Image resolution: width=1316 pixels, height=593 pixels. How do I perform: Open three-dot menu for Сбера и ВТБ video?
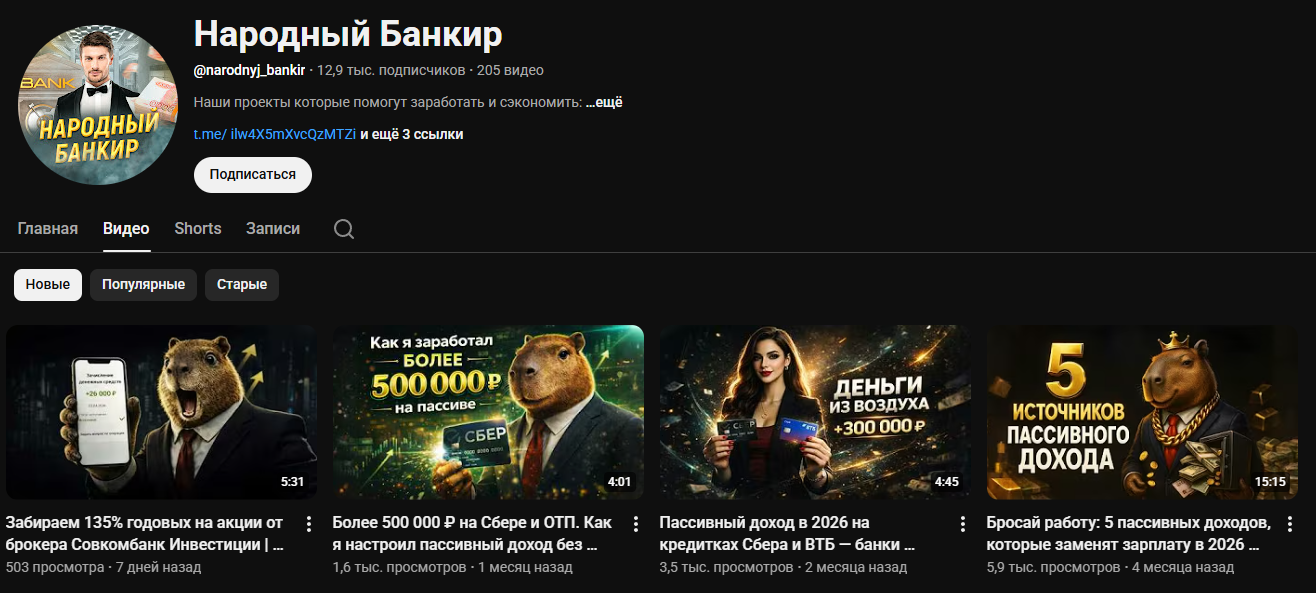coord(962,524)
